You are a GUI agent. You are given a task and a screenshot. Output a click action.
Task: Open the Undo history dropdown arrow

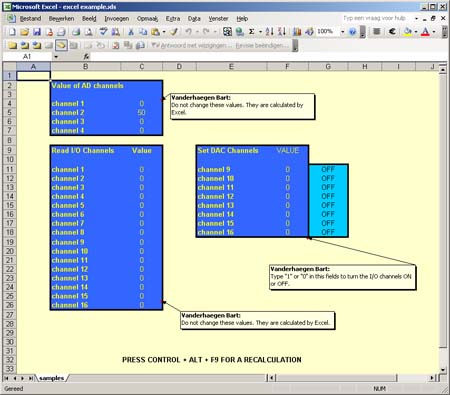pyautogui.click(x=197, y=32)
